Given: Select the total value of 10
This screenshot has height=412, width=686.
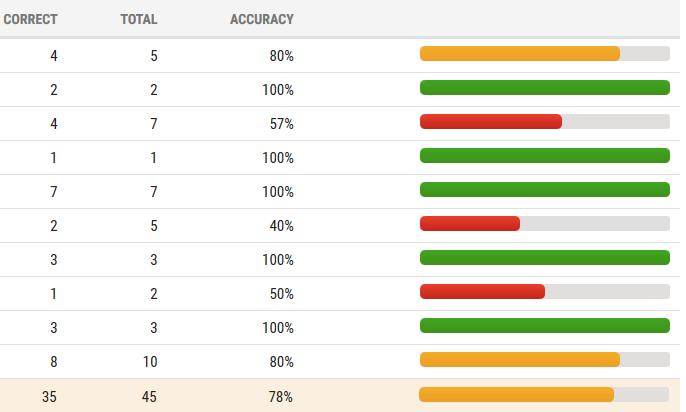Looking at the screenshot, I should pos(150,362).
